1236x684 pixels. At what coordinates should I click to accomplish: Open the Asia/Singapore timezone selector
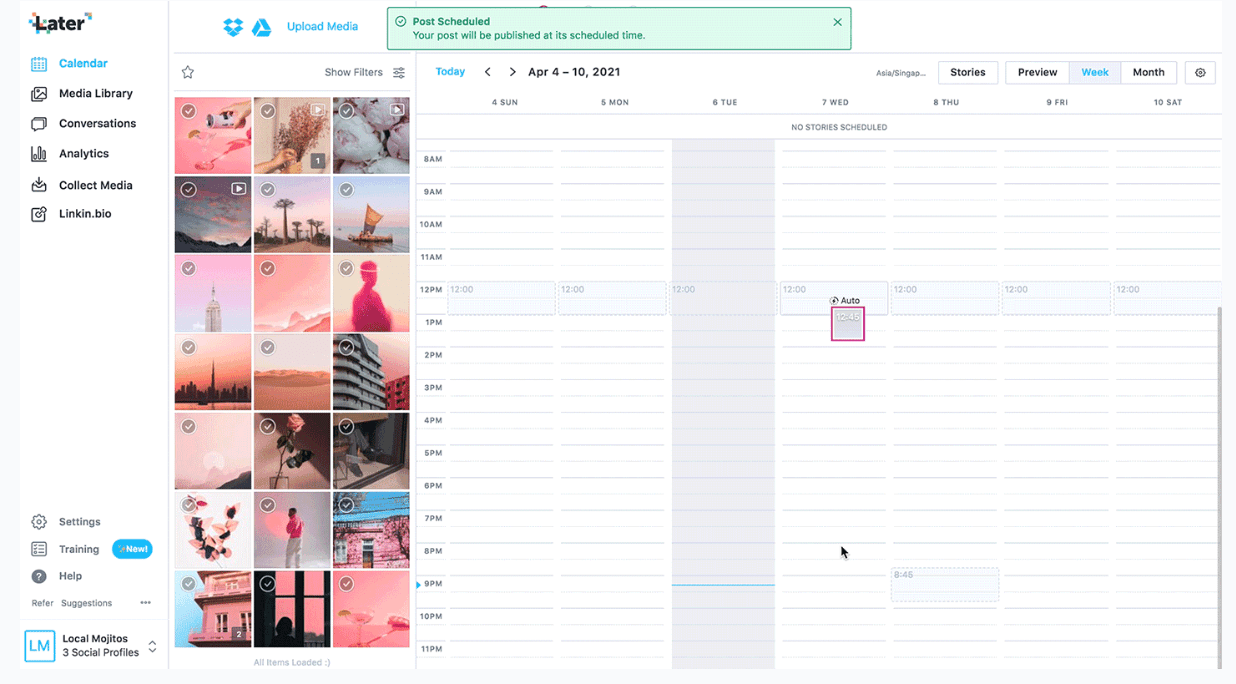pos(901,73)
